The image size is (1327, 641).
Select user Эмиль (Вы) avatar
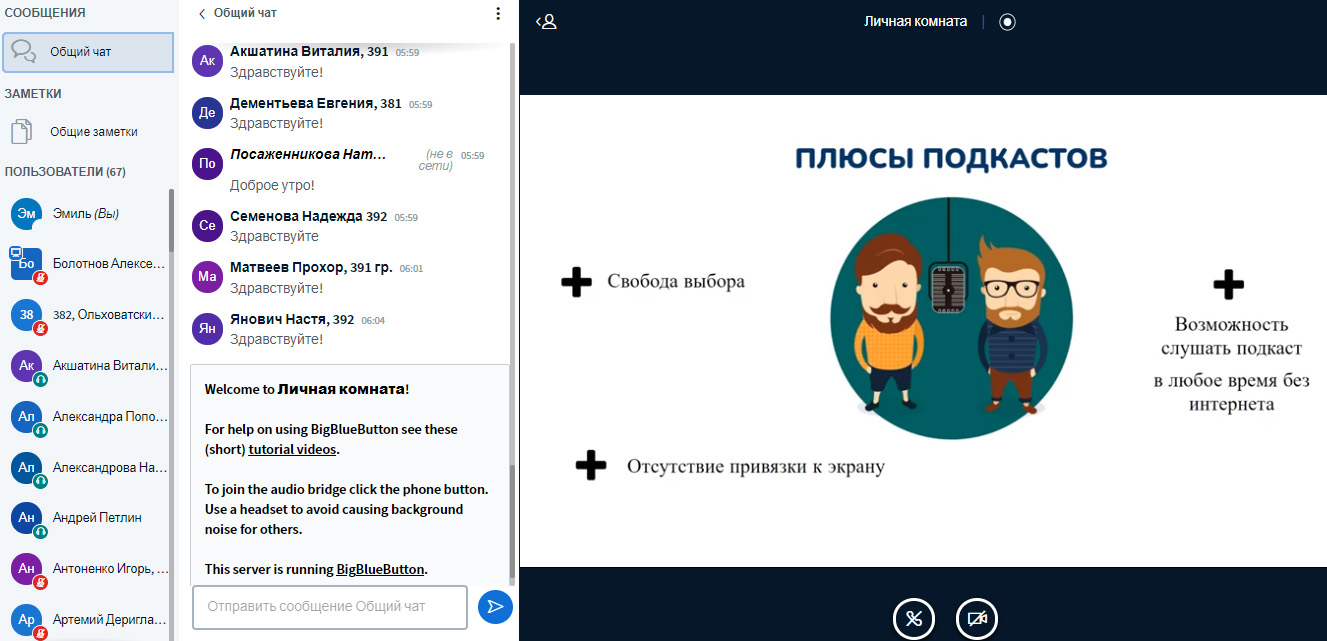(26, 214)
